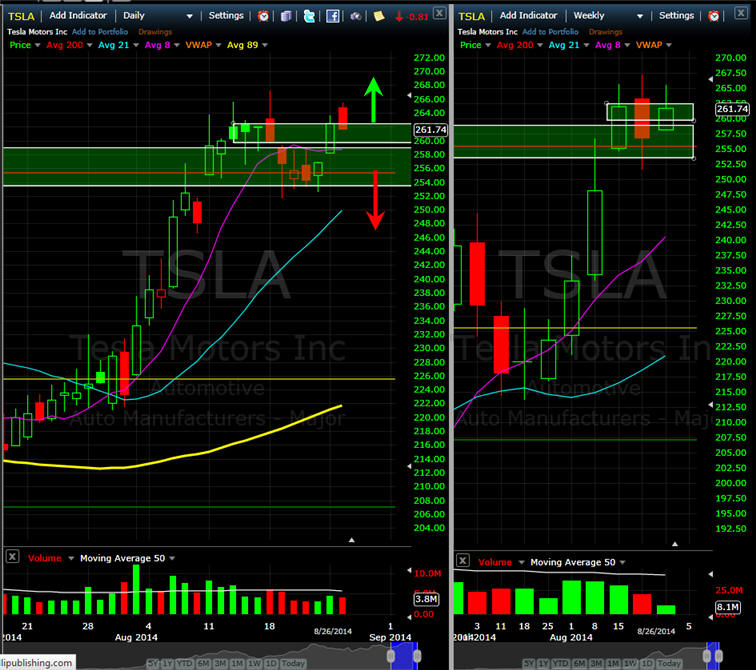Open the yellow sticky note icon
This screenshot has height=670, width=756.
coord(379,16)
